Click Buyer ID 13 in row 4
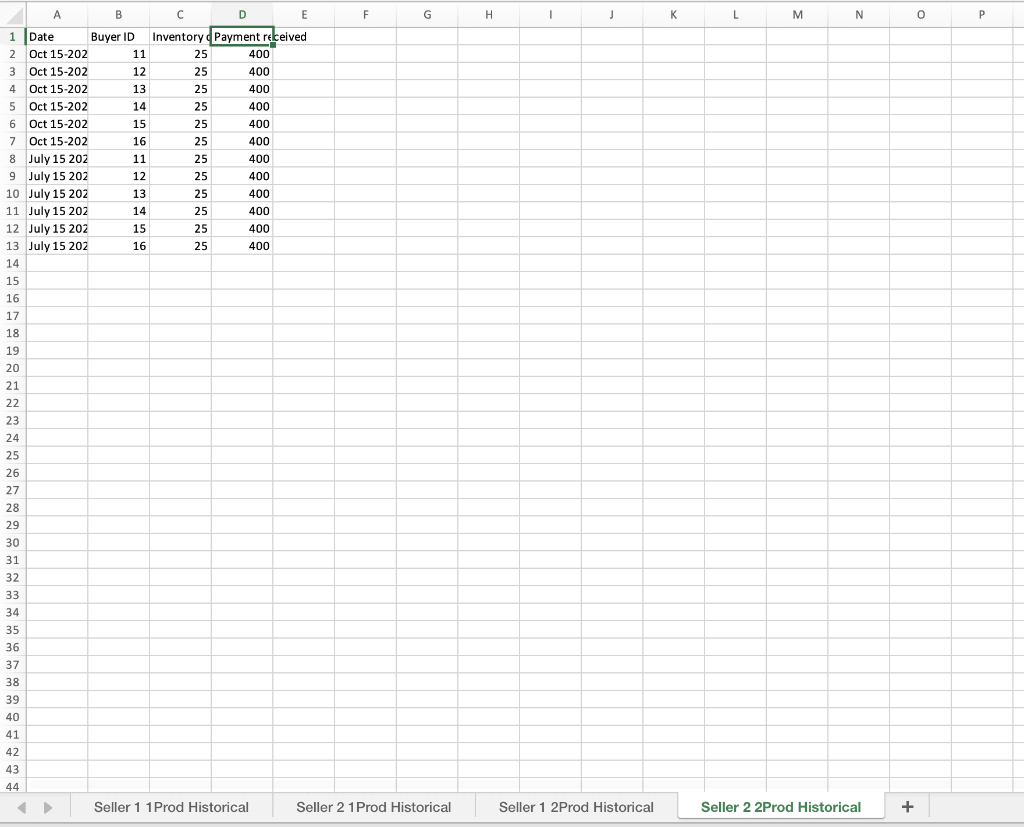Viewport: 1024px width, 827px height. pyautogui.click(x=118, y=89)
